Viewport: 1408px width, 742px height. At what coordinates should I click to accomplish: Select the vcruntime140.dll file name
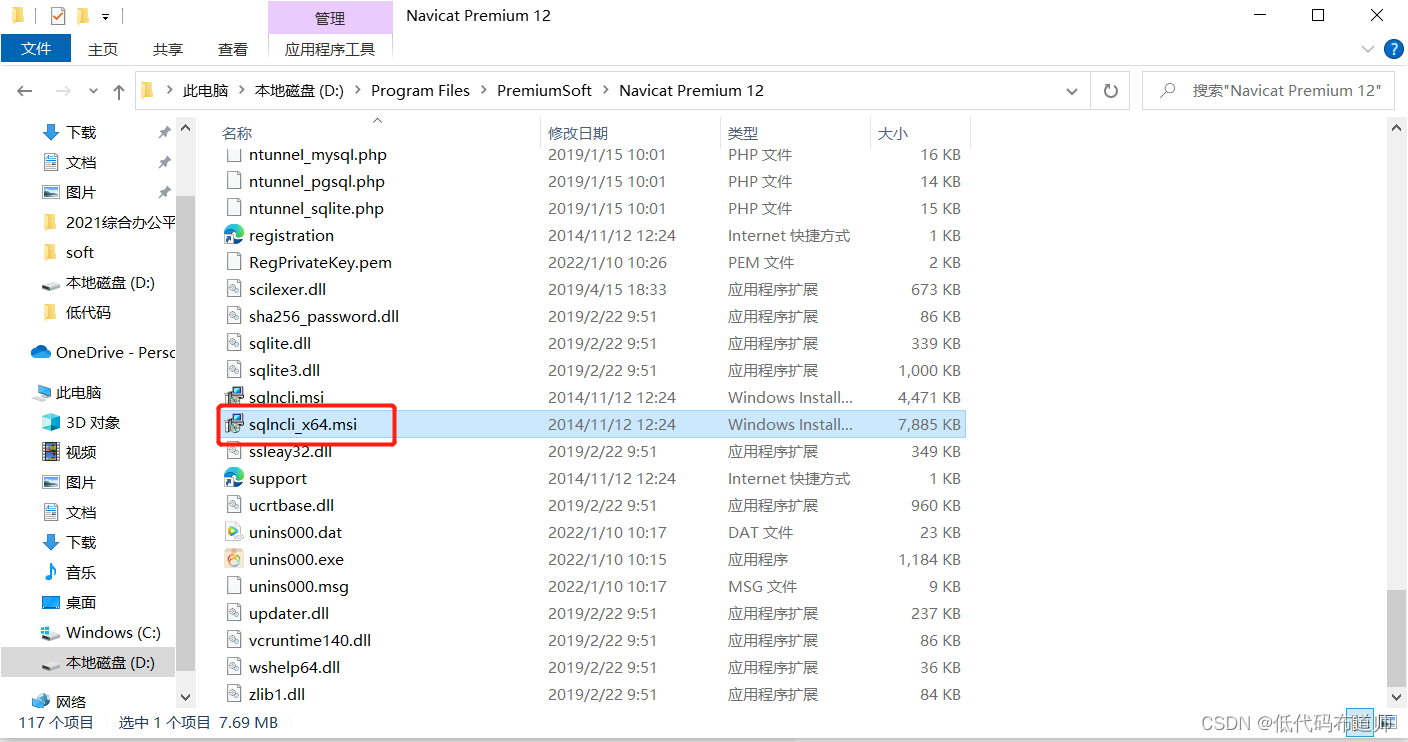[310, 640]
